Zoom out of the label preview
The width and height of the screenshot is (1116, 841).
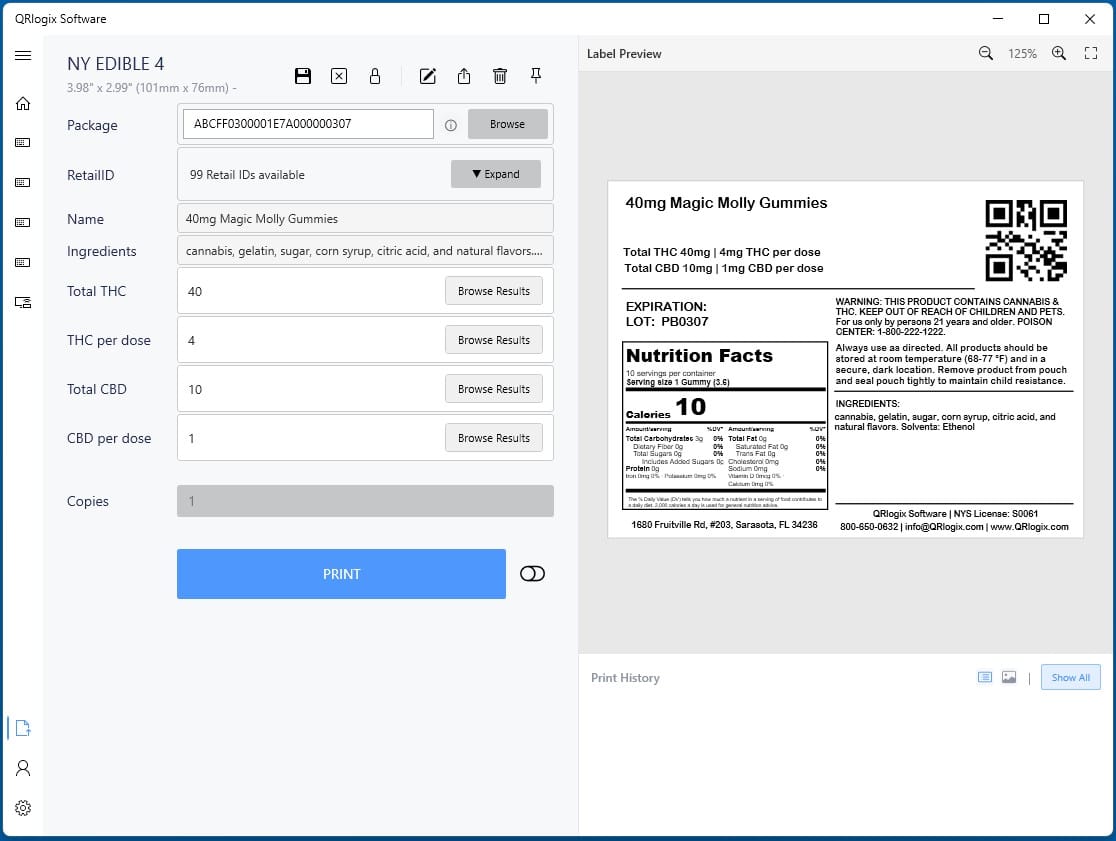pyautogui.click(x=986, y=54)
